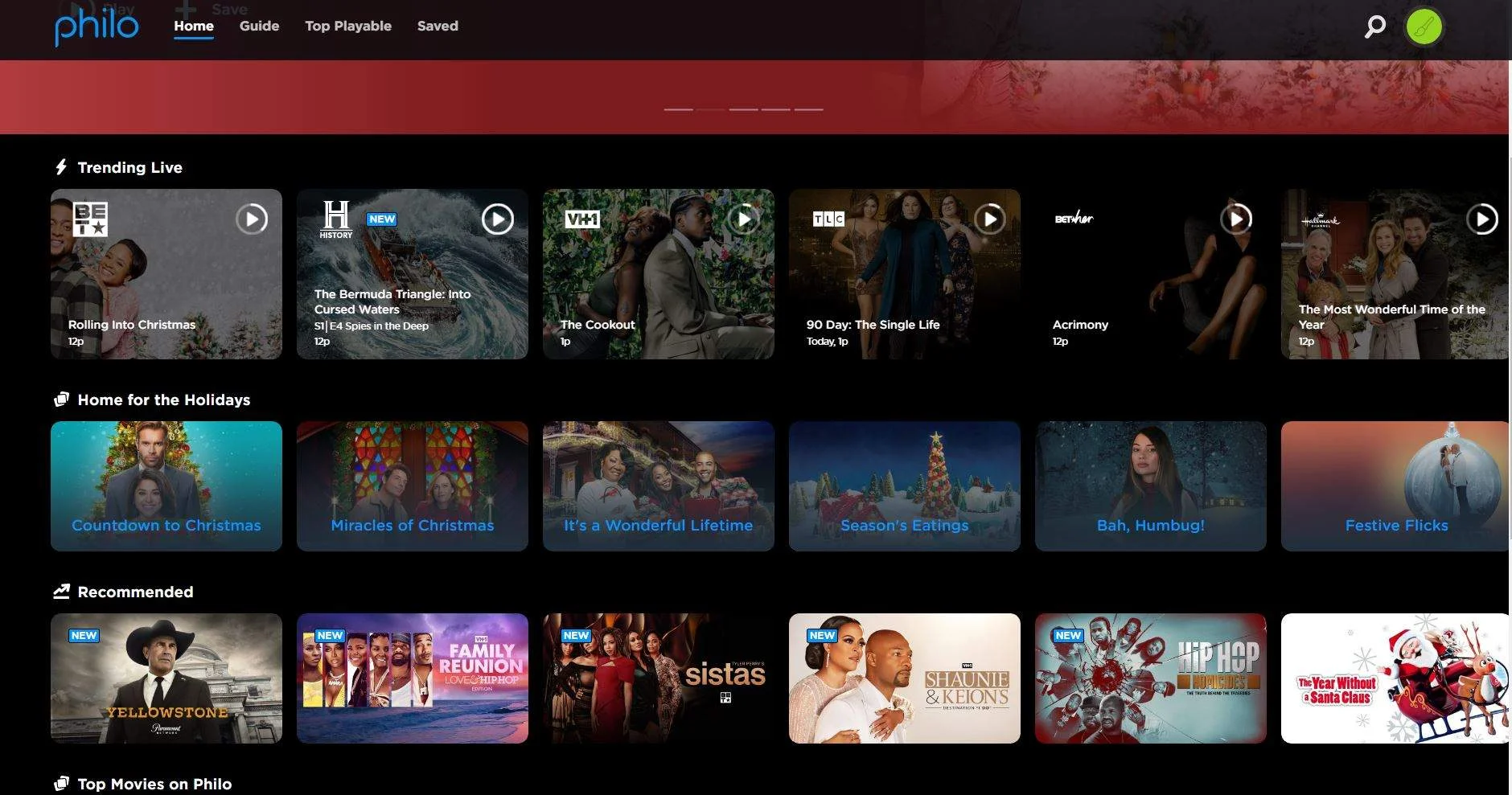Click the TLC channel logo
Viewport: 1512px width, 795px height.
point(828,219)
